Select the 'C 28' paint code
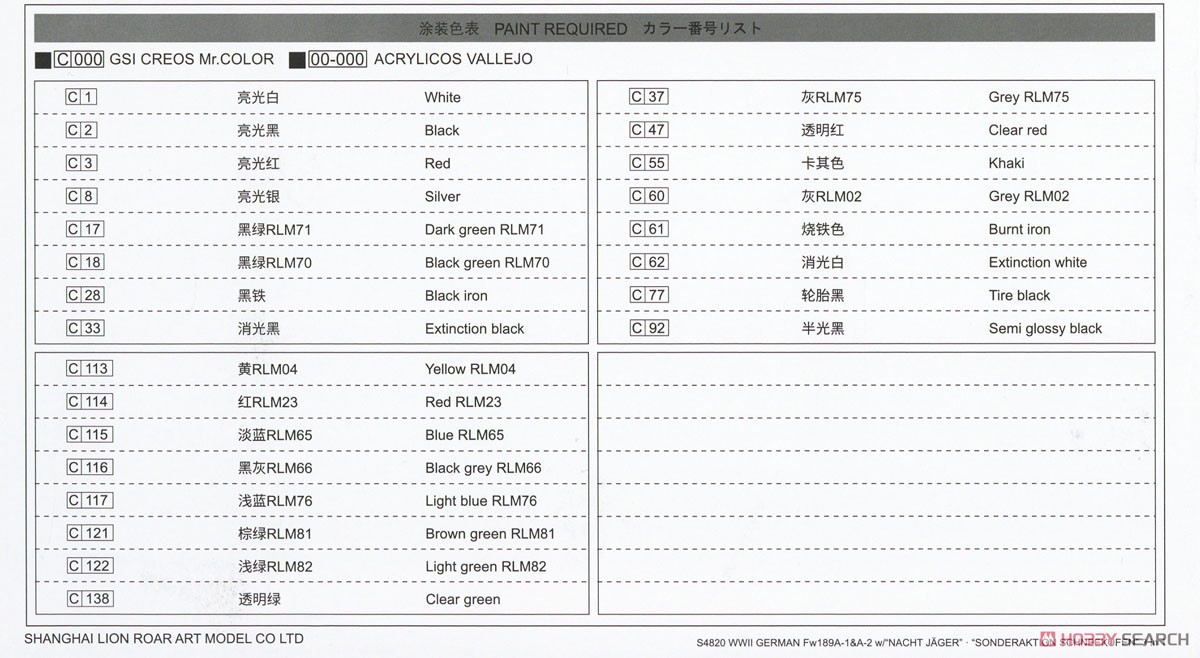Image resolution: width=1200 pixels, height=658 pixels. point(85,295)
